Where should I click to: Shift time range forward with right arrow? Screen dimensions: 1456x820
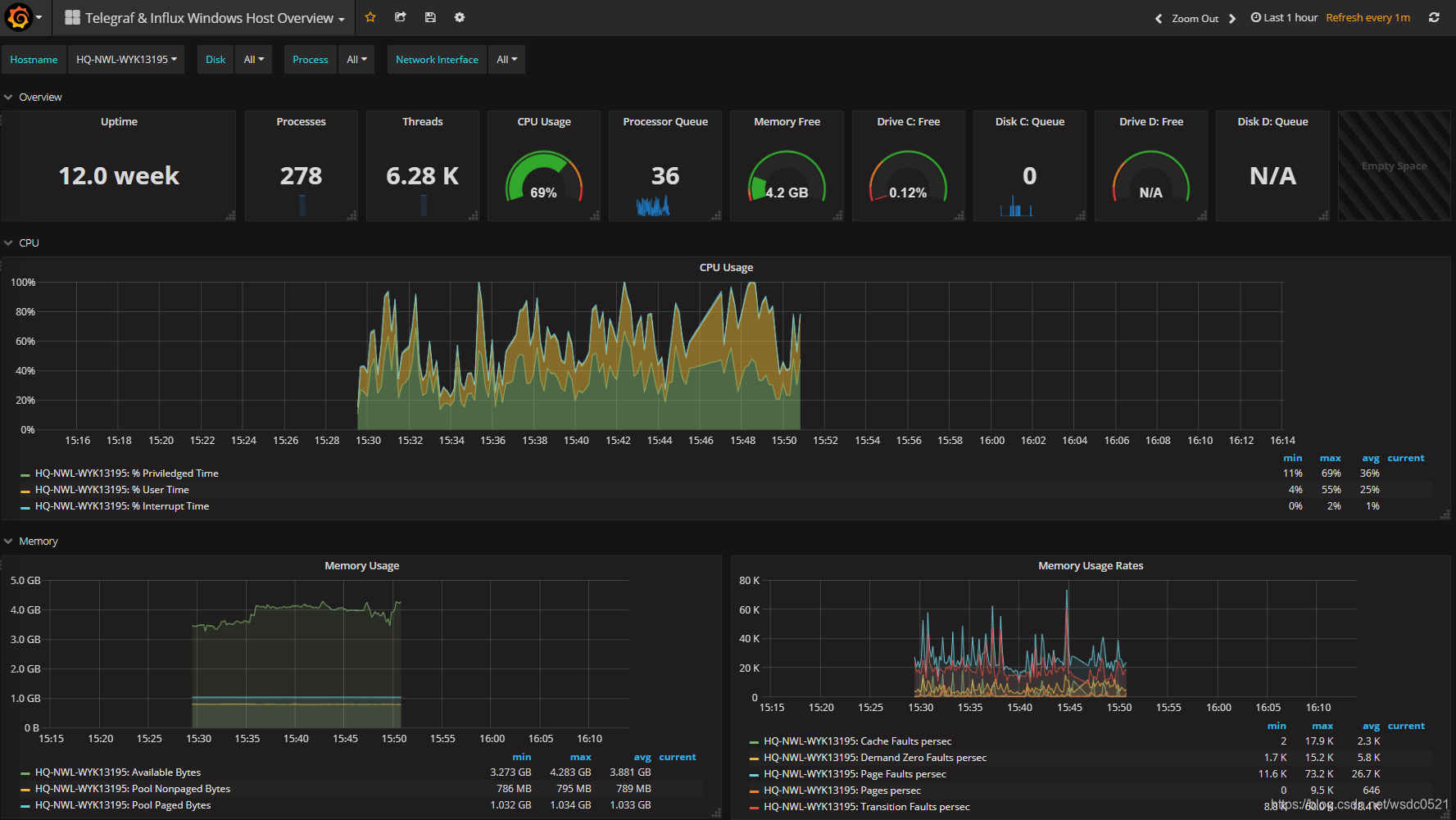(1232, 18)
